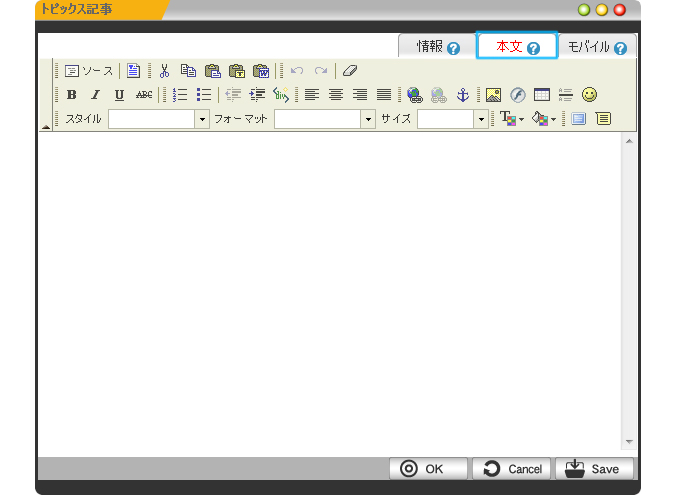Click the Copy icon

coord(188,71)
